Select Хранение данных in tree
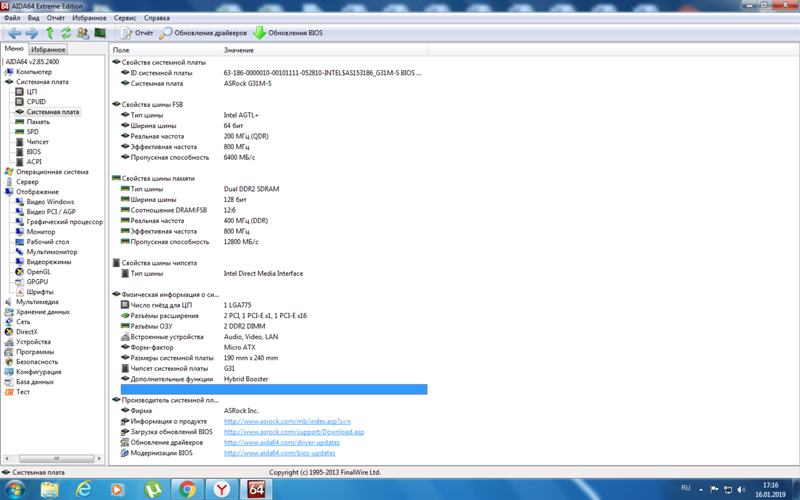This screenshot has height=500, width=800. click(x=43, y=312)
